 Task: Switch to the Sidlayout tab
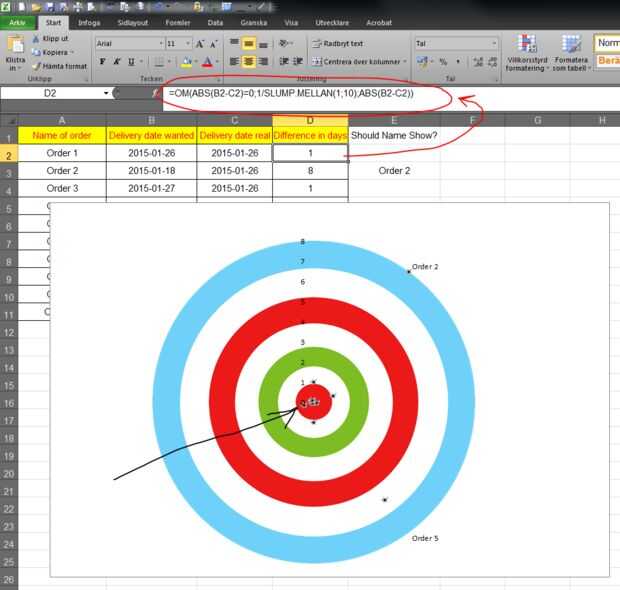[x=132, y=23]
